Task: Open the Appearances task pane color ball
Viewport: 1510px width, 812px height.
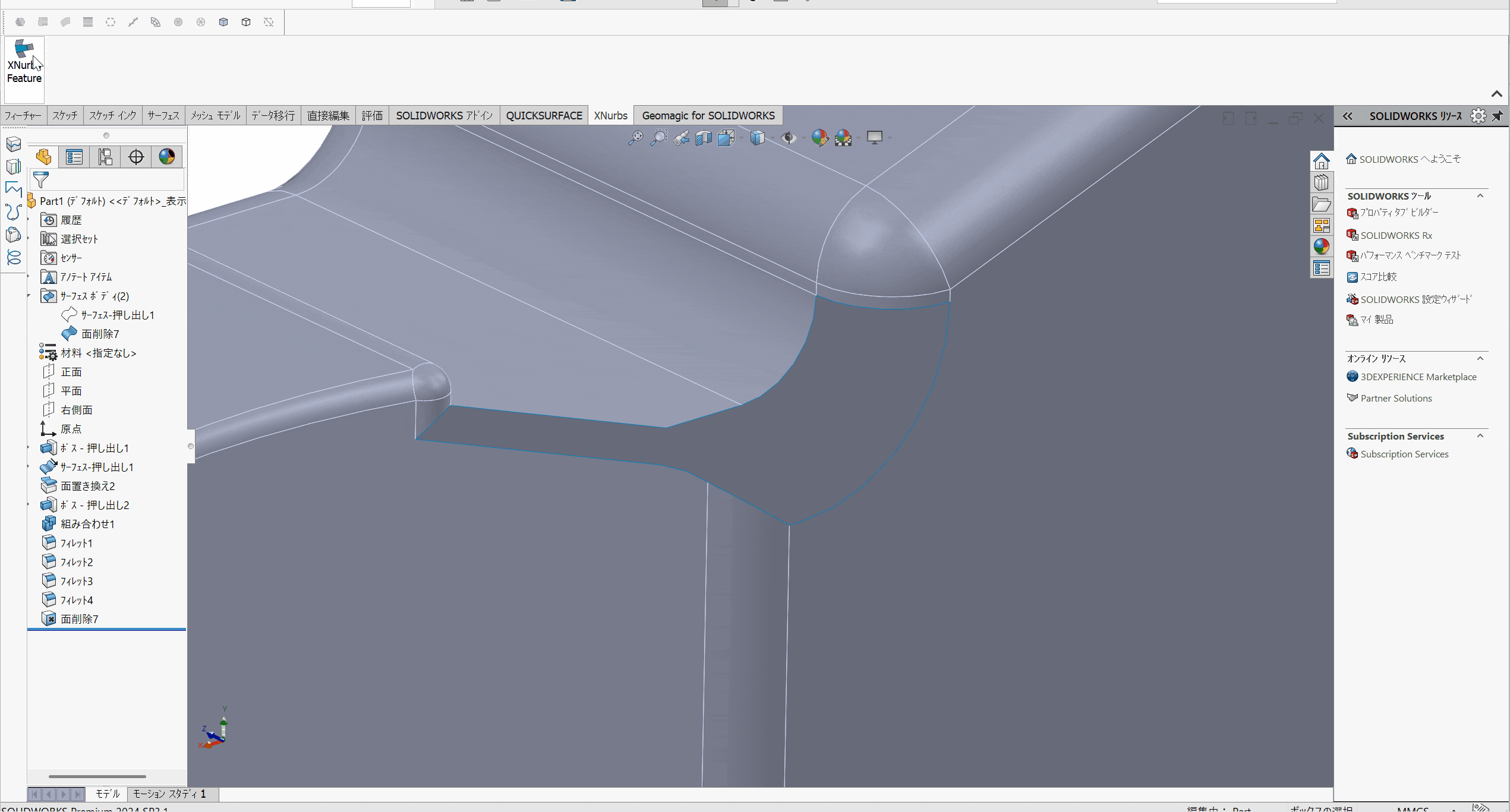Action: [x=1322, y=247]
